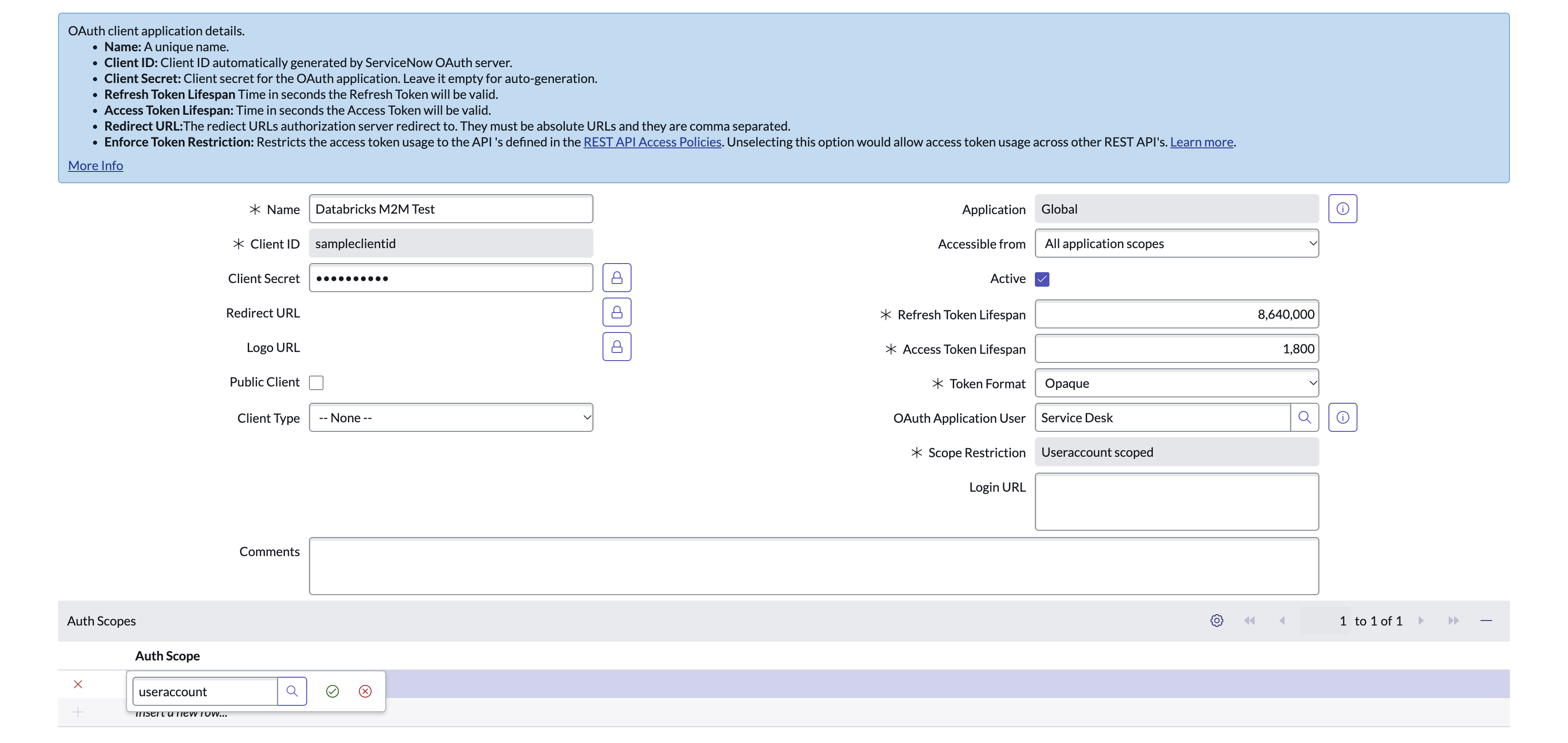This screenshot has width=1568, height=743.
Task: Toggle the Active checkbox
Action: (1042, 279)
